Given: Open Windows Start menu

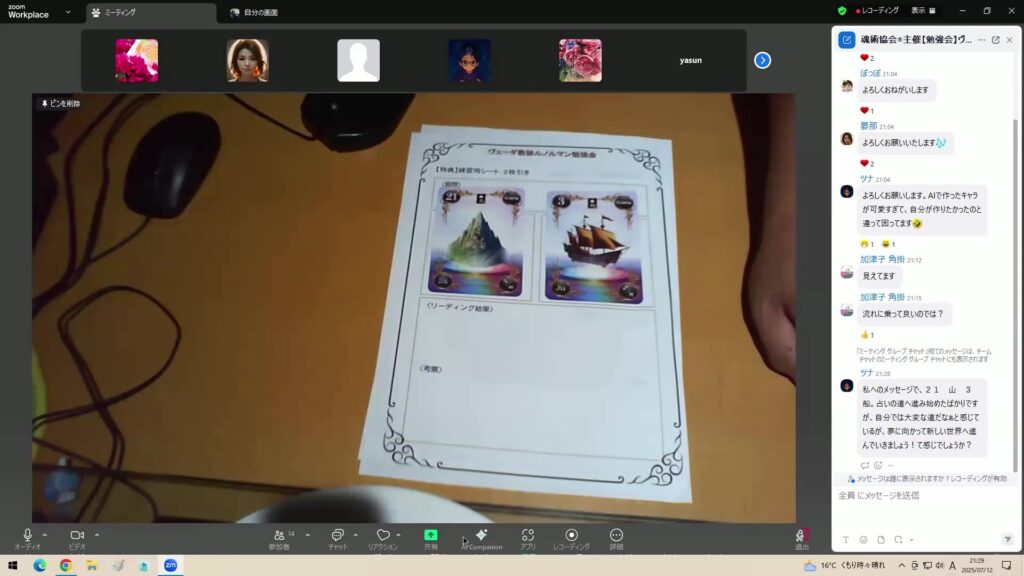Looking at the screenshot, I should point(12,566).
